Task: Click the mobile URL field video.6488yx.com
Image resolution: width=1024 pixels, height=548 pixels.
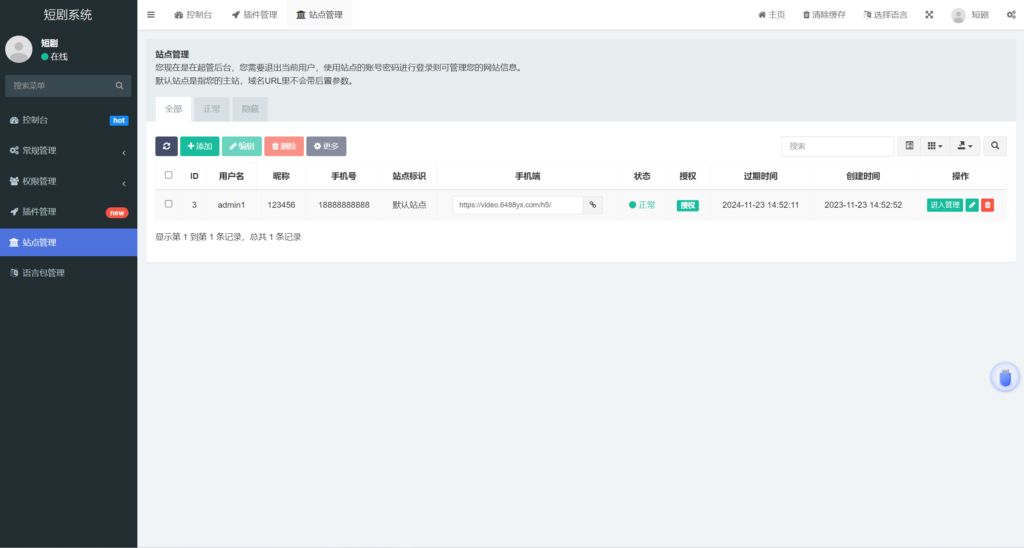Action: coord(517,205)
